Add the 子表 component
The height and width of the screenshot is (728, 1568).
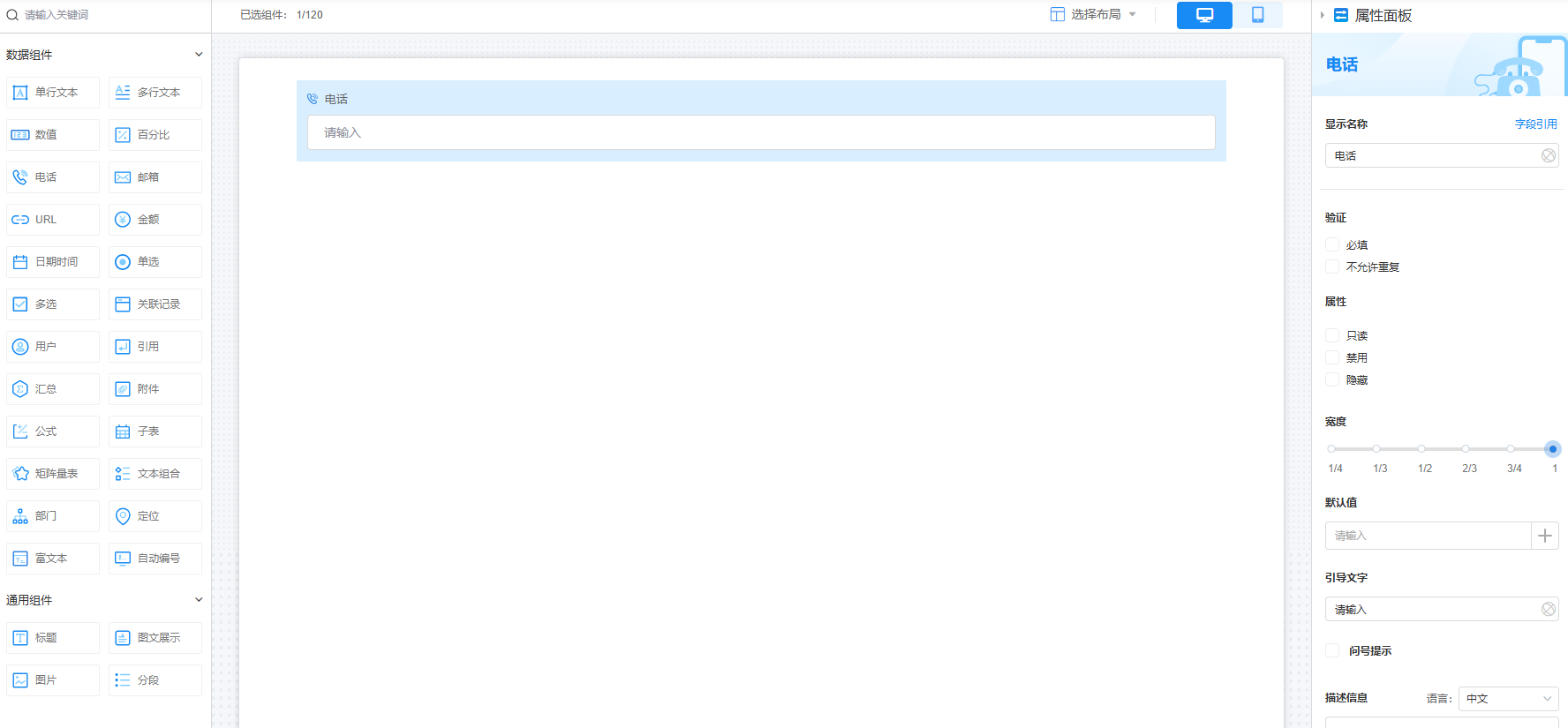(155, 432)
